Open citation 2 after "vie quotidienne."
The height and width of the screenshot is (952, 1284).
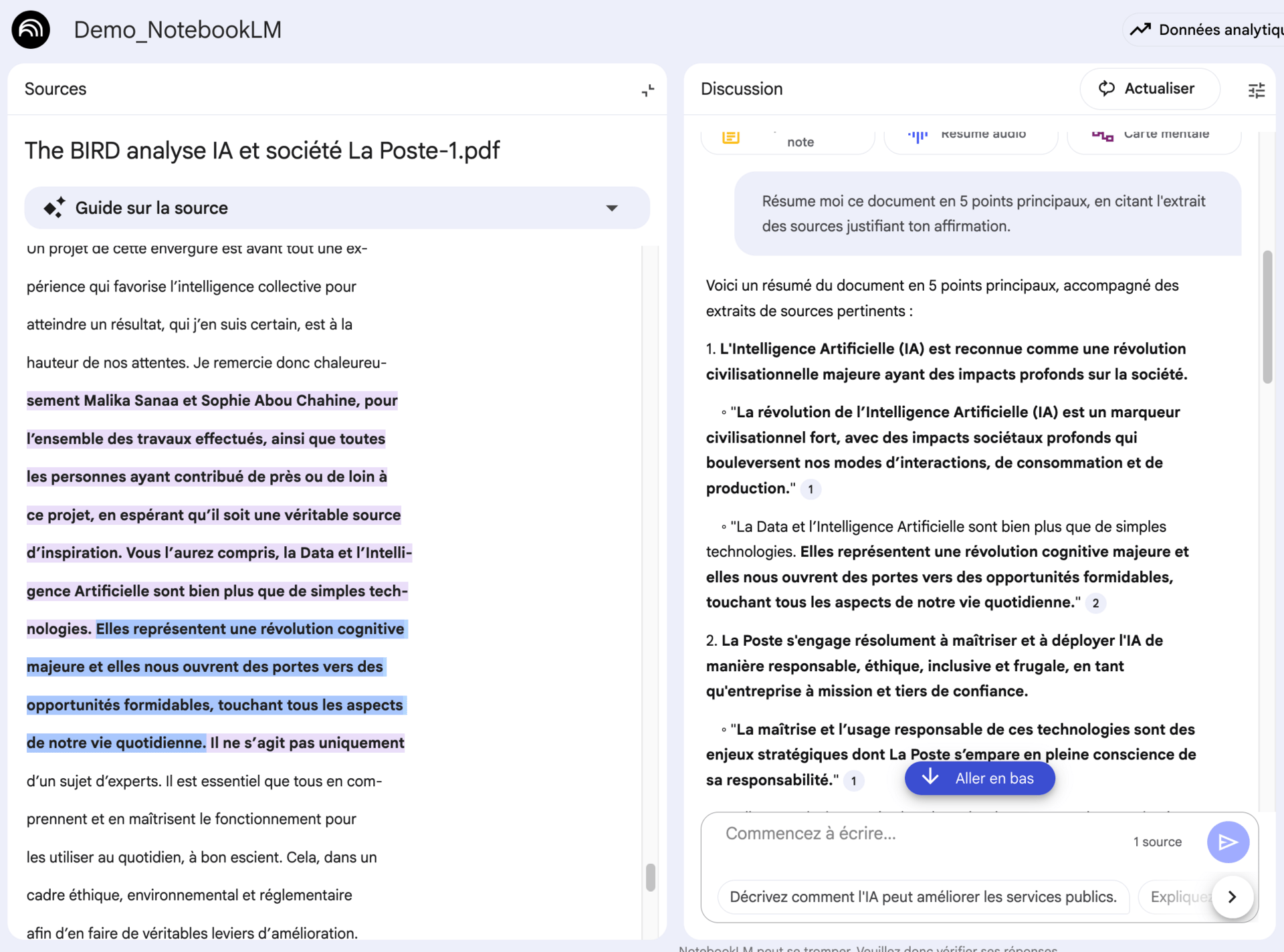coord(1095,603)
